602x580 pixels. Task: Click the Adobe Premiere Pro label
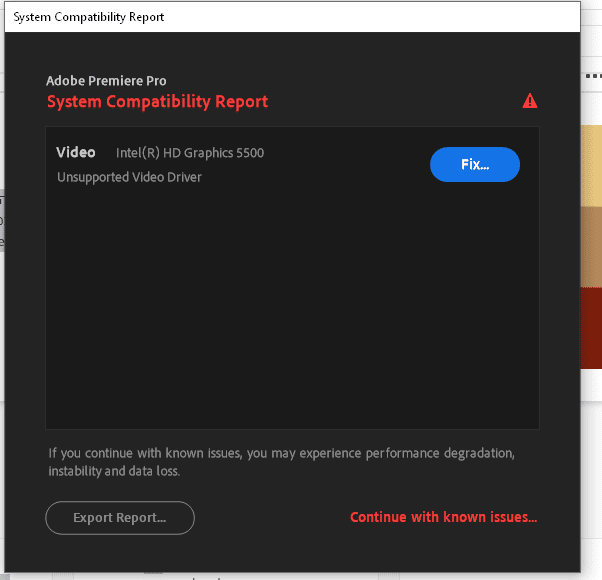[x=106, y=81]
